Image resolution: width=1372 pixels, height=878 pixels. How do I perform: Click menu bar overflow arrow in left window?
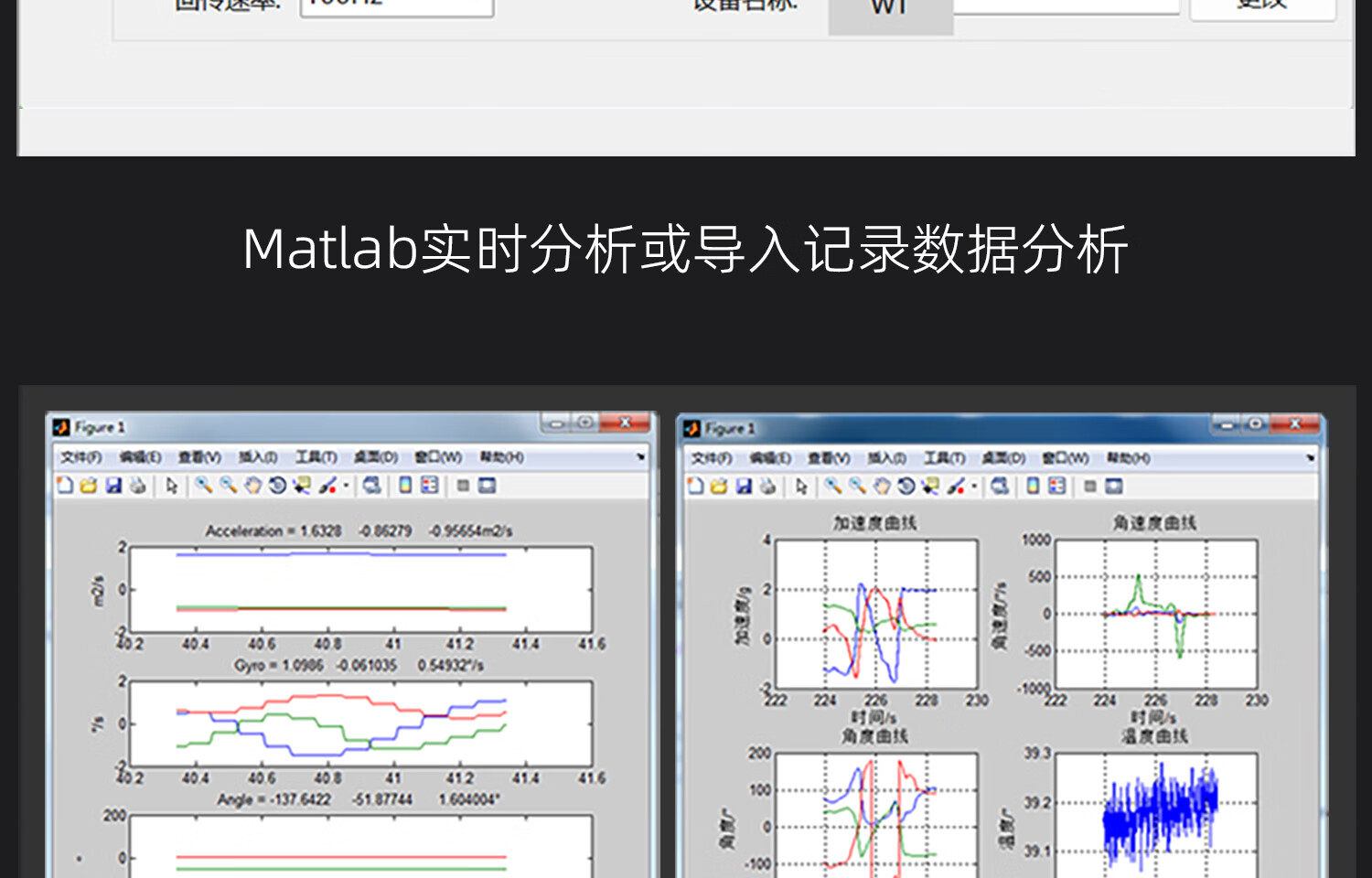click(x=641, y=457)
